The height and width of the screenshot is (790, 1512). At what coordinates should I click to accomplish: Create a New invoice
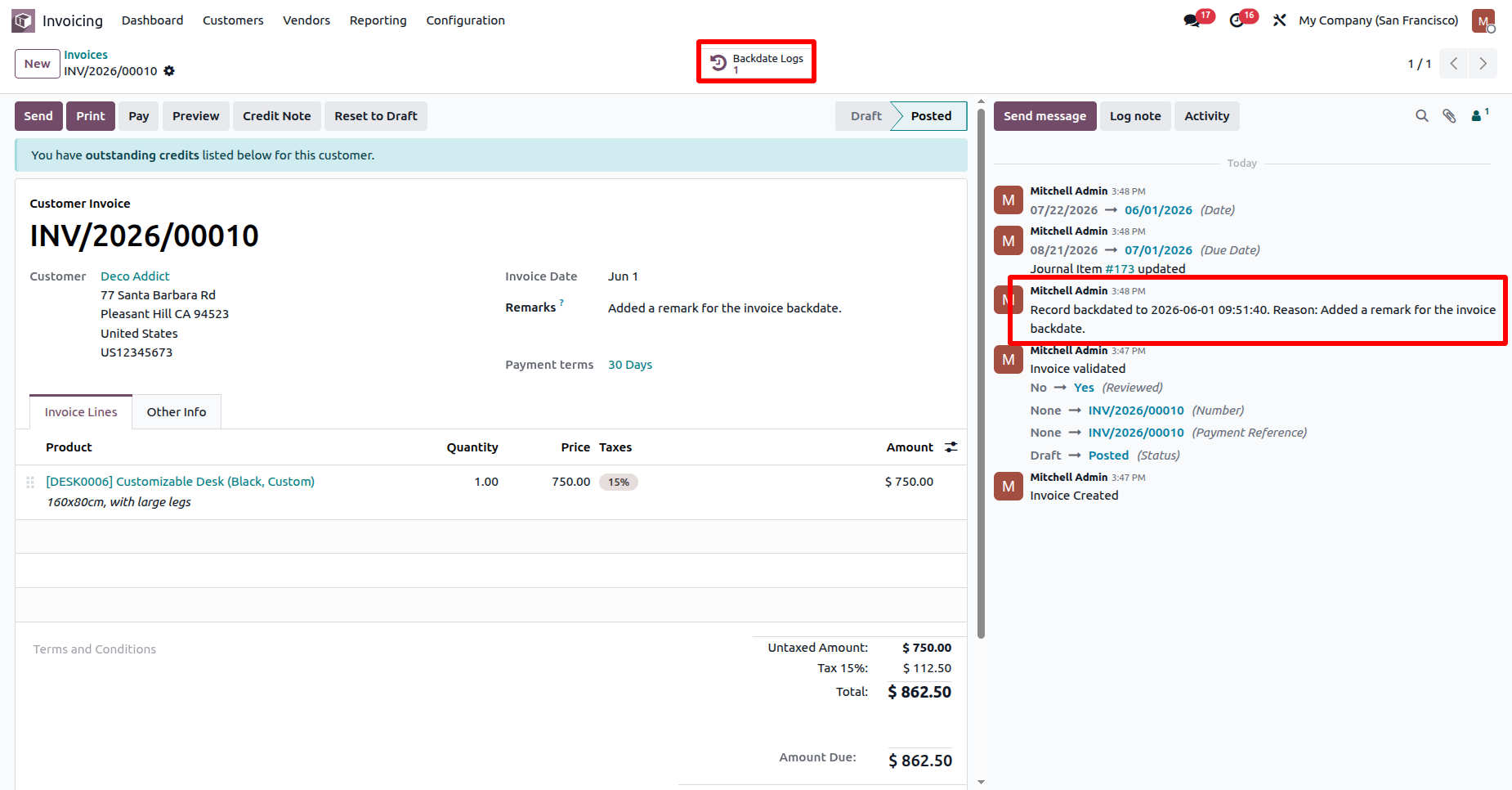pyautogui.click(x=38, y=64)
